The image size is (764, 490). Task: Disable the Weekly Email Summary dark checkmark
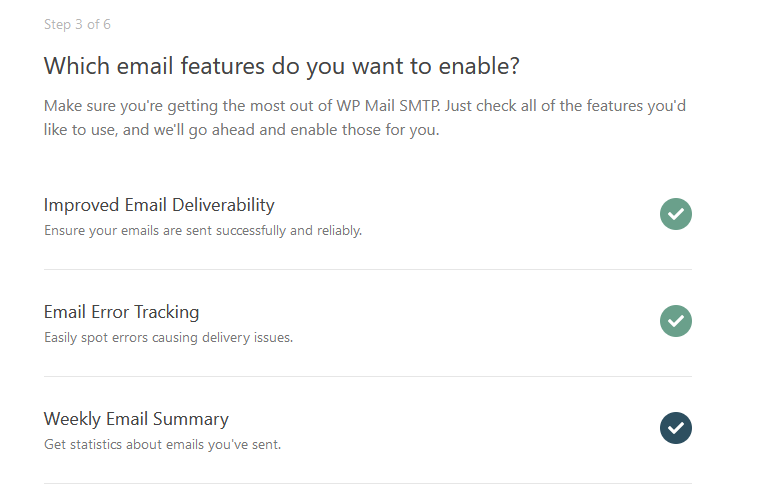click(676, 428)
